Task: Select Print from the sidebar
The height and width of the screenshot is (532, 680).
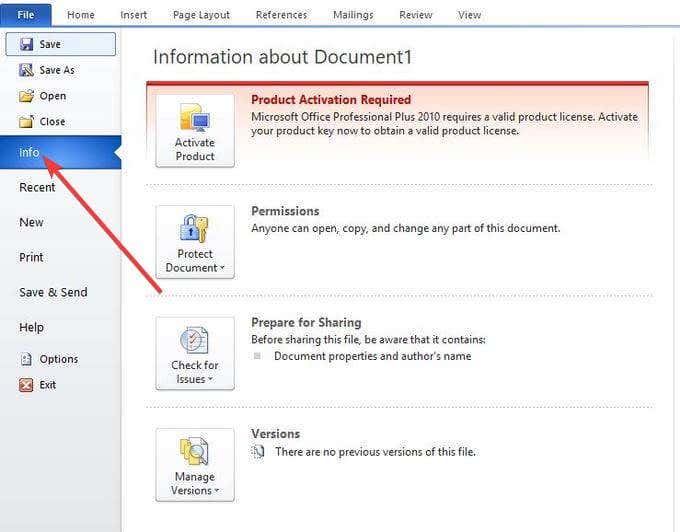Action: point(31,258)
